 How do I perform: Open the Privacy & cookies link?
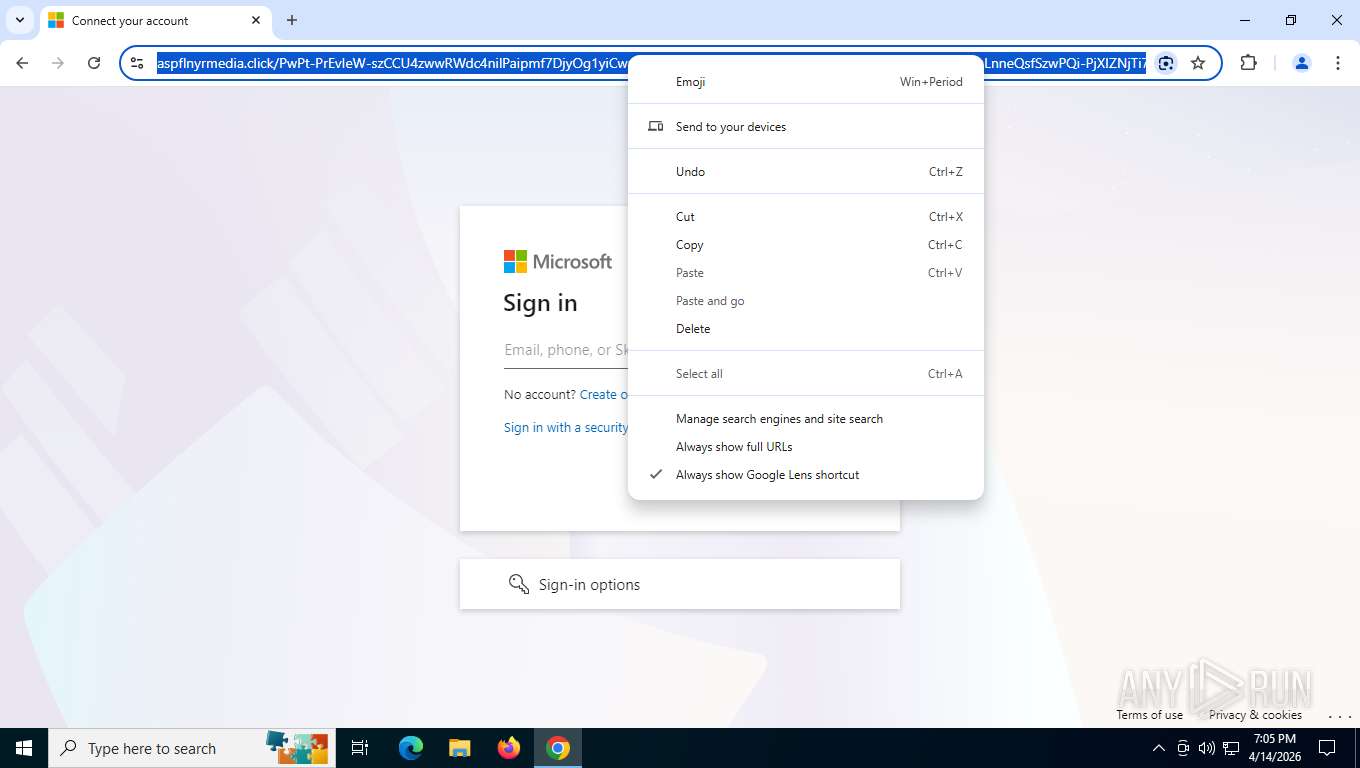click(1255, 715)
